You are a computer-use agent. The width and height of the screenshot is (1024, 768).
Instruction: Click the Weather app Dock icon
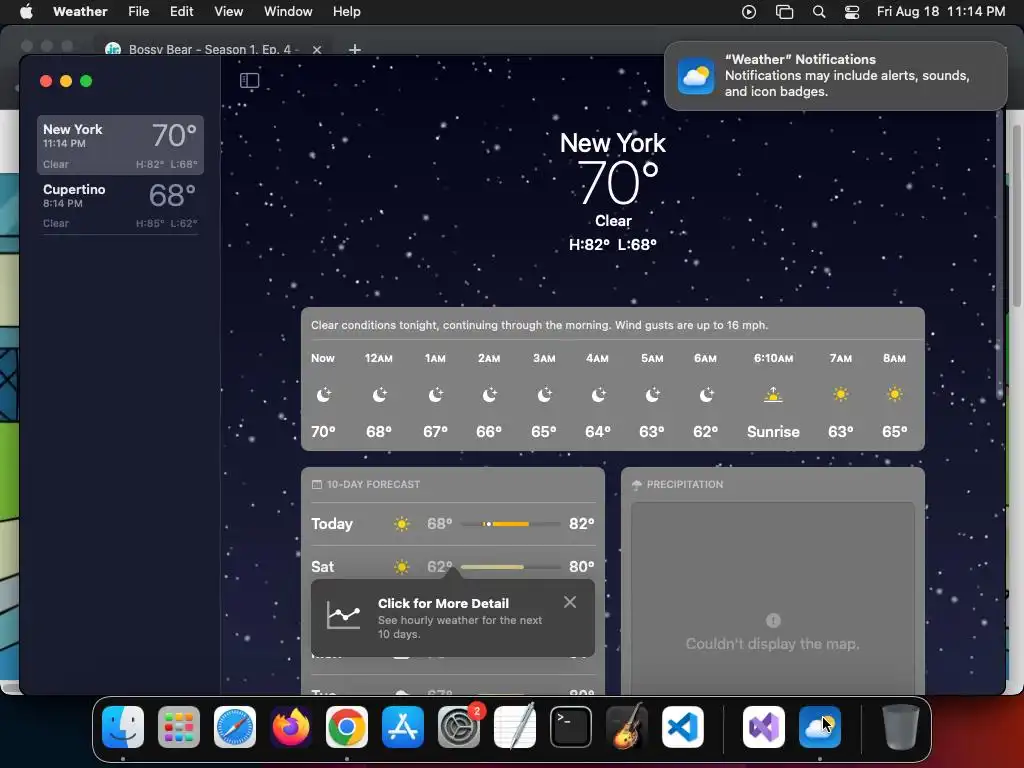coord(820,727)
